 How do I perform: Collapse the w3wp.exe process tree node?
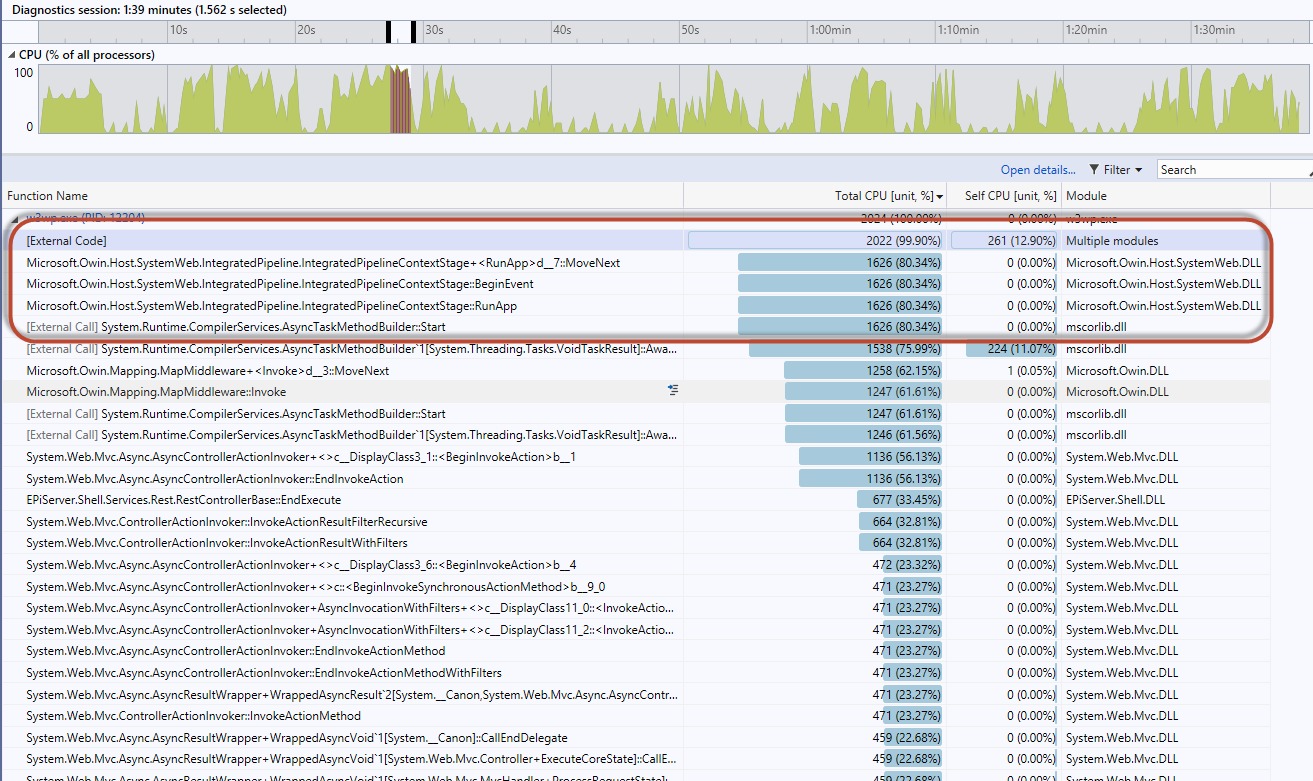tap(14, 217)
